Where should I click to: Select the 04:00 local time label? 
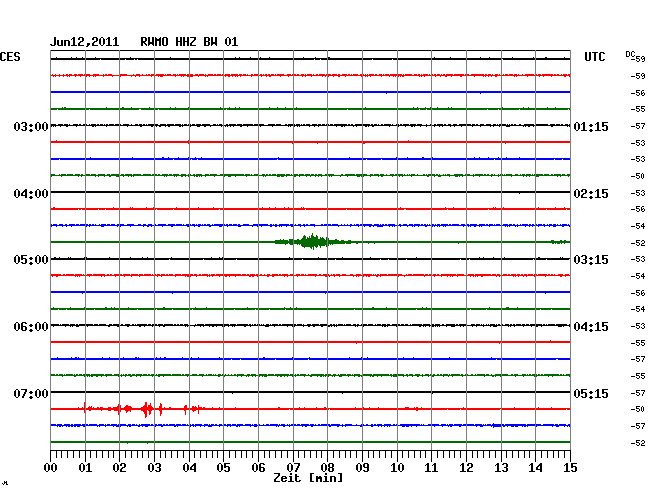pos(31,194)
